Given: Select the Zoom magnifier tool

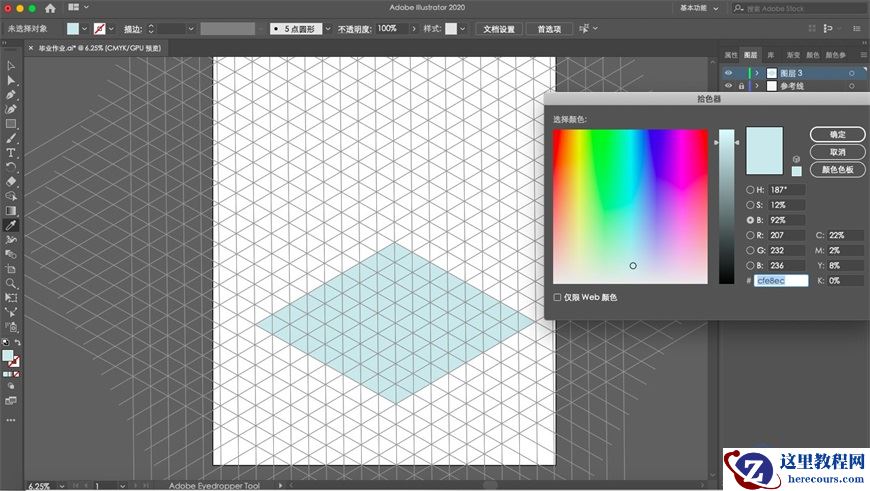Looking at the screenshot, I should click(x=11, y=284).
